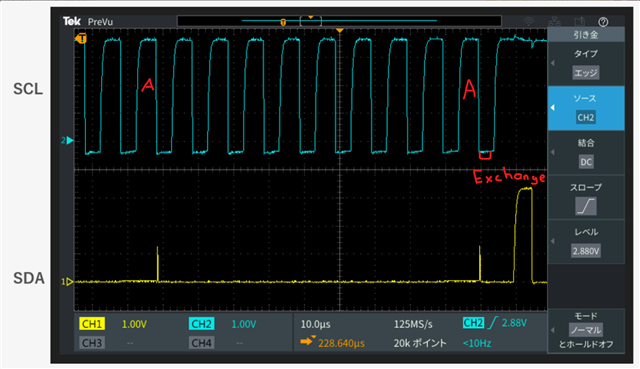This screenshot has height=369, width=640.
Task: Click the DC coupling value
Action: click(586, 162)
